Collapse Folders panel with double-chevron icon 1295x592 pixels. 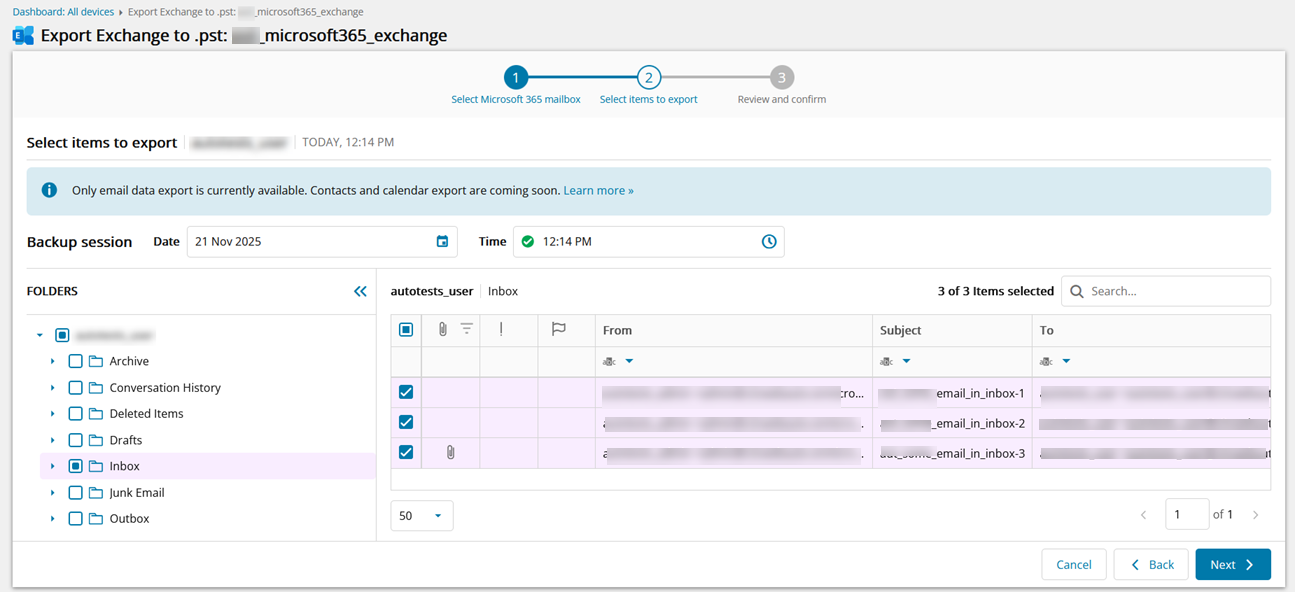coord(360,292)
